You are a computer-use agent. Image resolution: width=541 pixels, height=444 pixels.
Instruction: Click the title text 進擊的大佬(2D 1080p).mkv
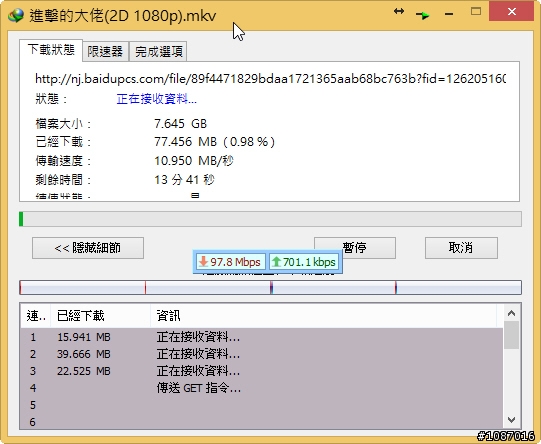[x=122, y=16]
